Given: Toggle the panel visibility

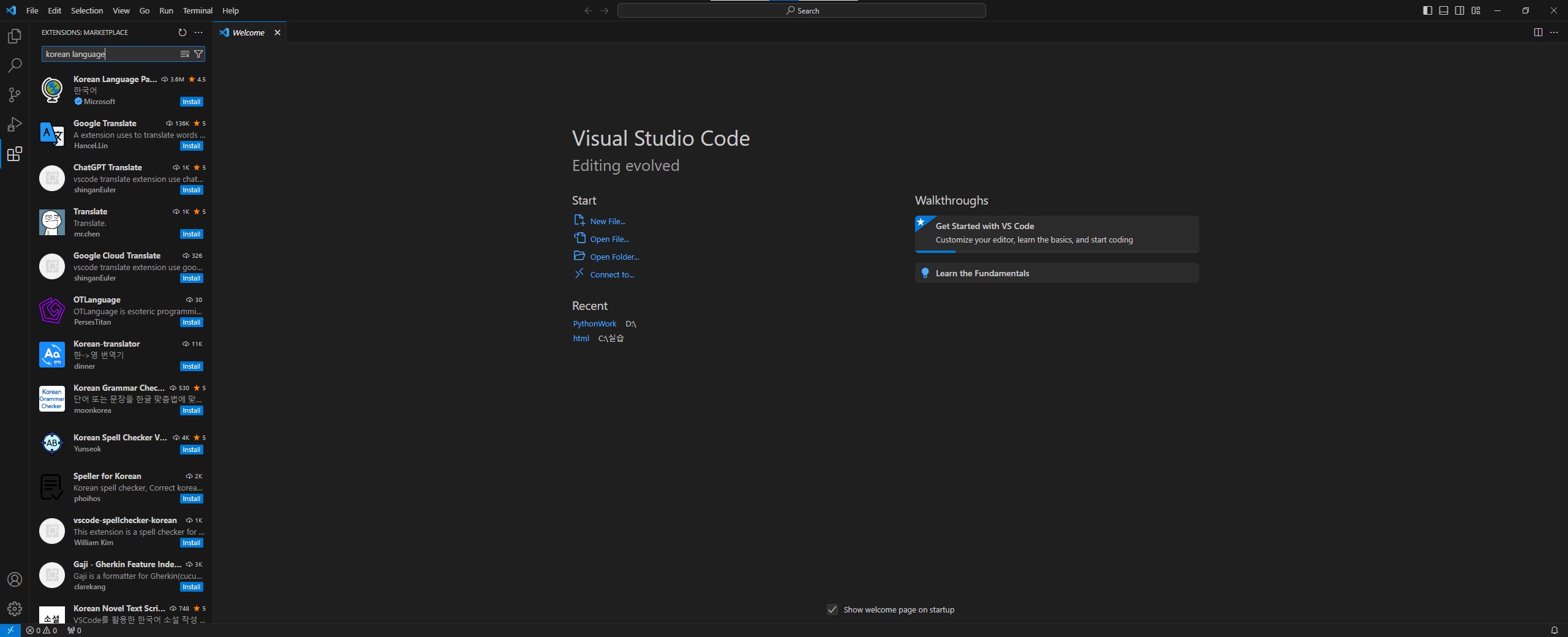Looking at the screenshot, I should (x=1443, y=10).
